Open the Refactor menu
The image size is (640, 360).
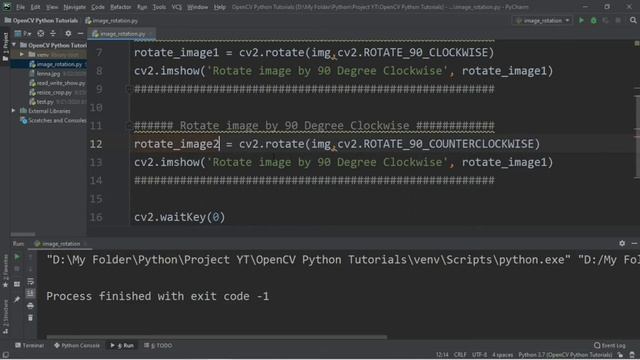[121, 7]
